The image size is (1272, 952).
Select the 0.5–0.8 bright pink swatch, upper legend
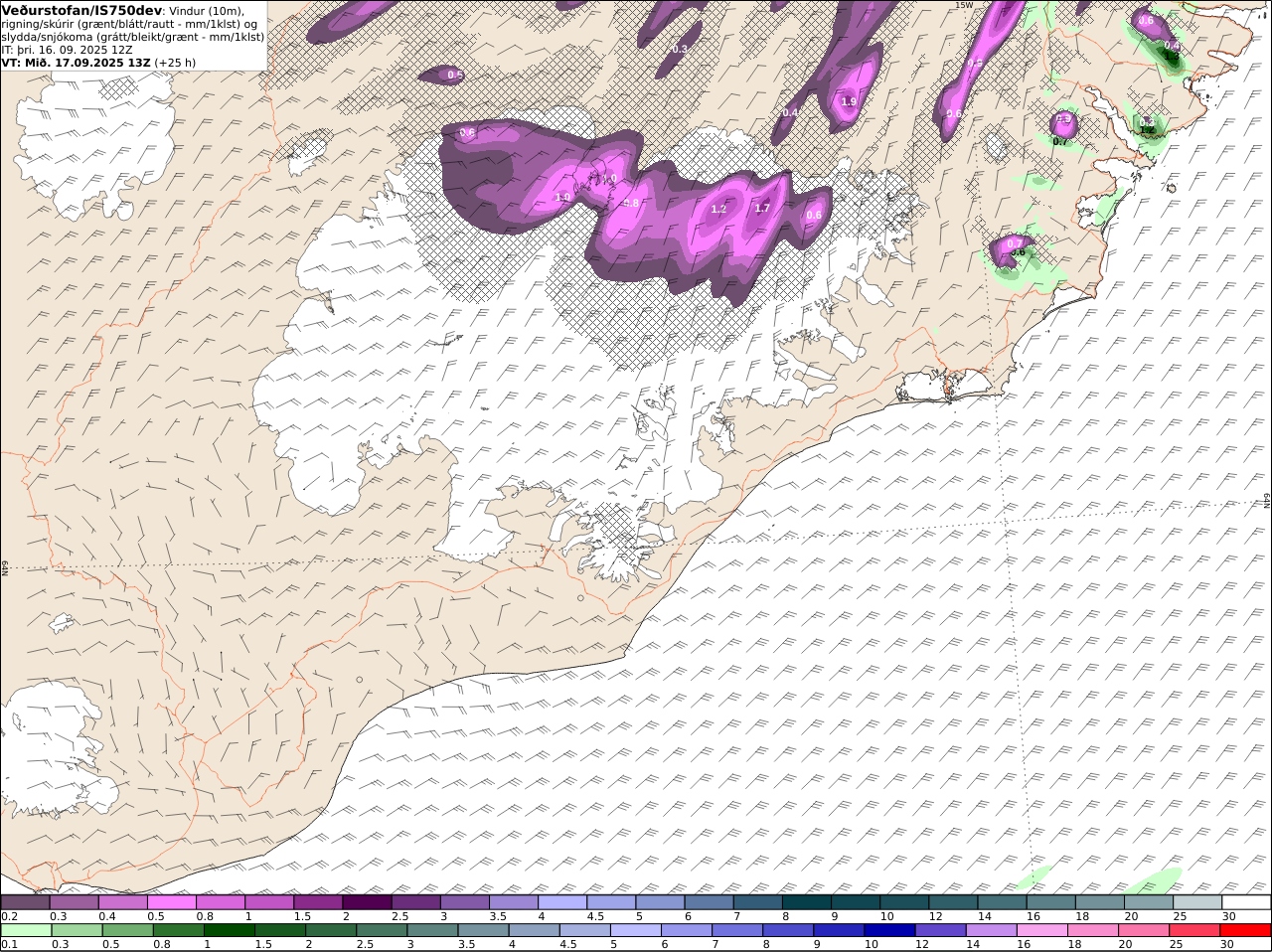pos(172,902)
